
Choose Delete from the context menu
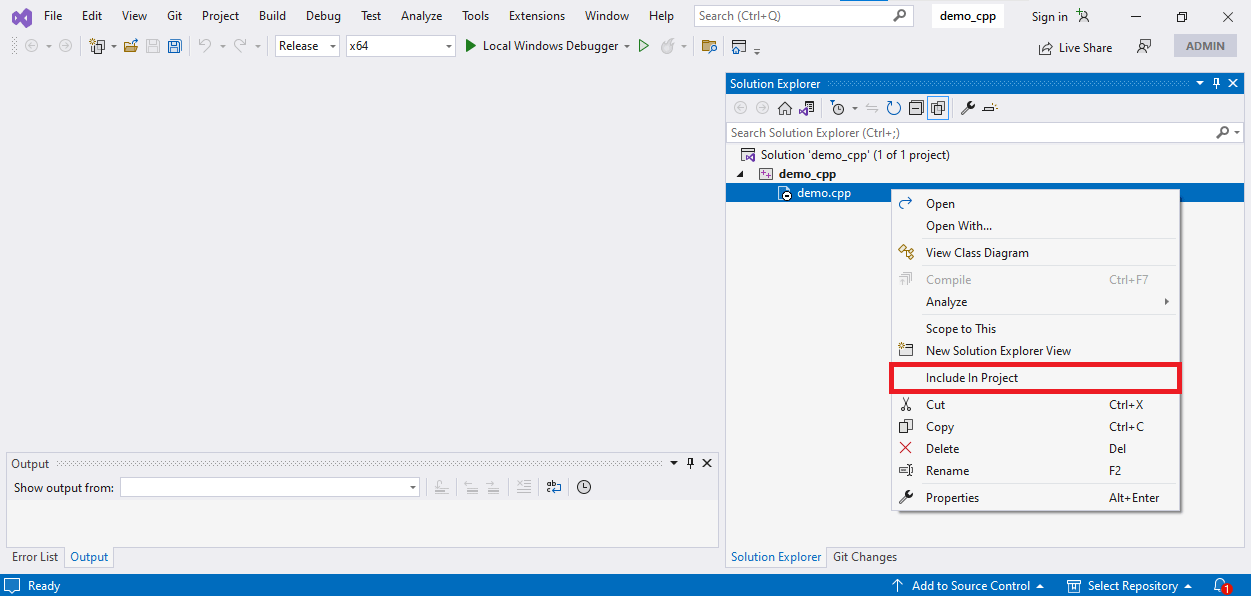pos(1035,449)
